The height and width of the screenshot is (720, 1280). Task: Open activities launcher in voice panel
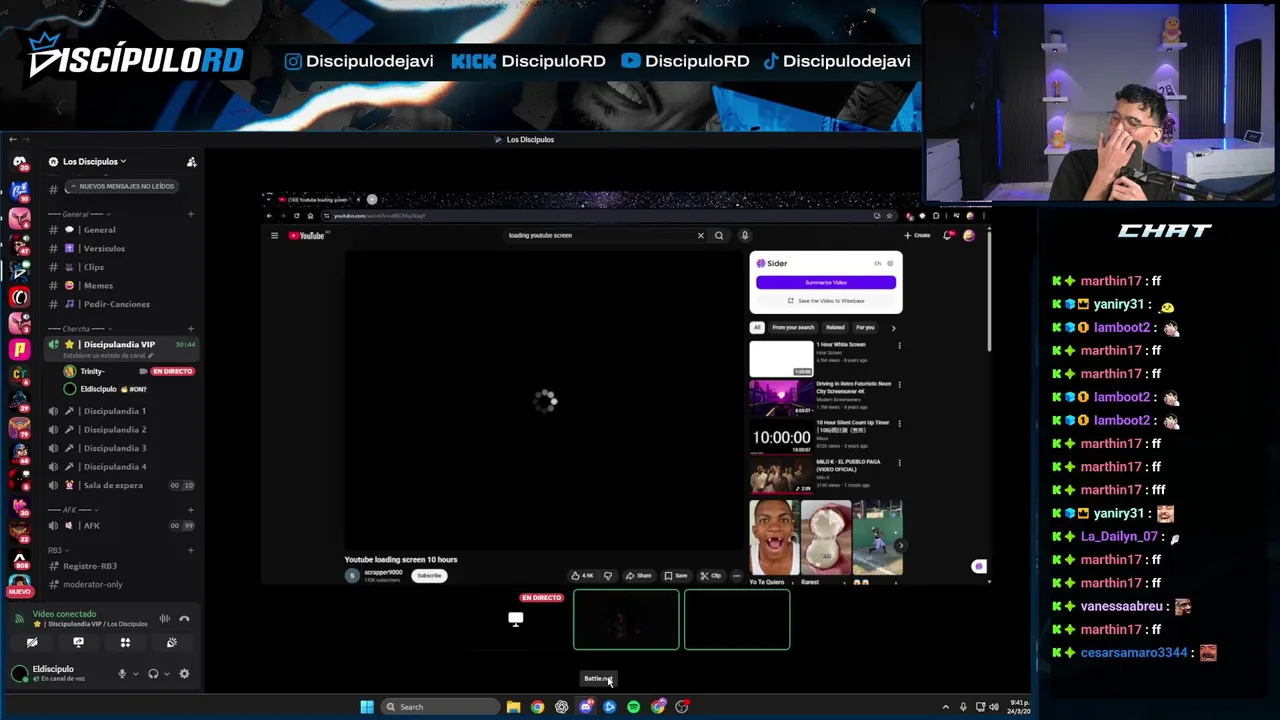pos(125,643)
